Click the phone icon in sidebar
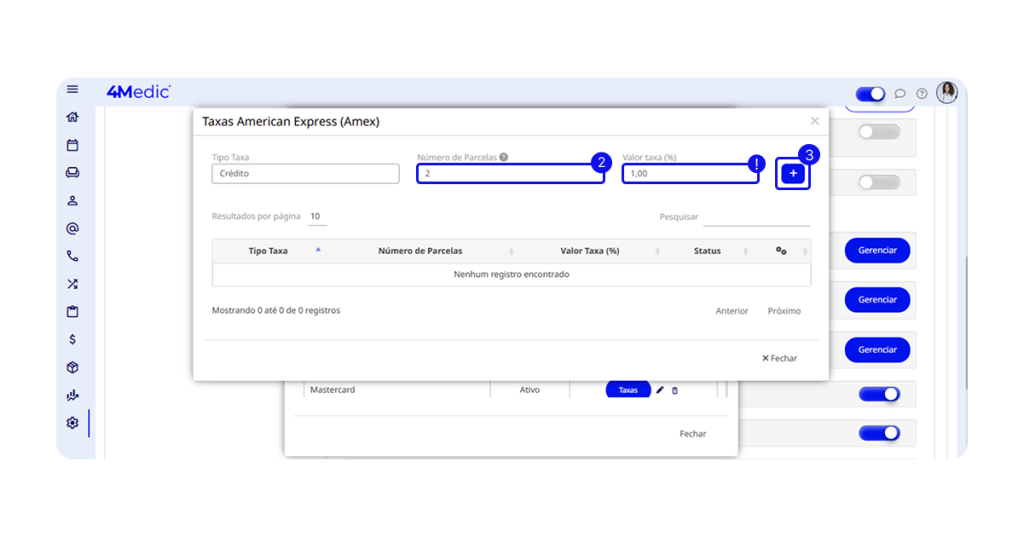 pos(72,256)
